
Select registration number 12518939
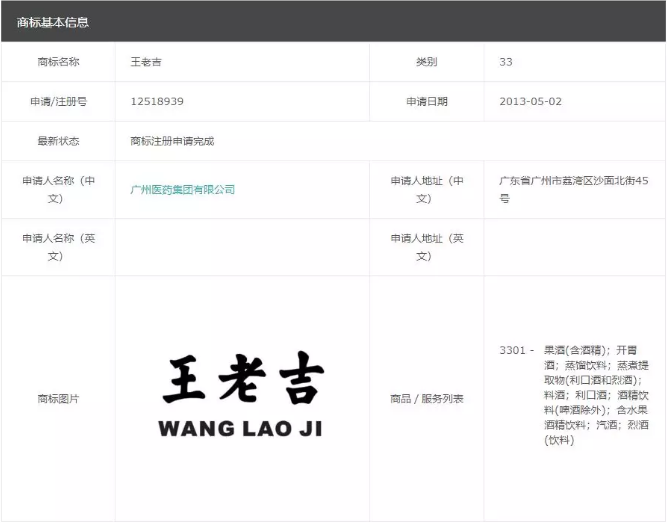[x=157, y=101]
